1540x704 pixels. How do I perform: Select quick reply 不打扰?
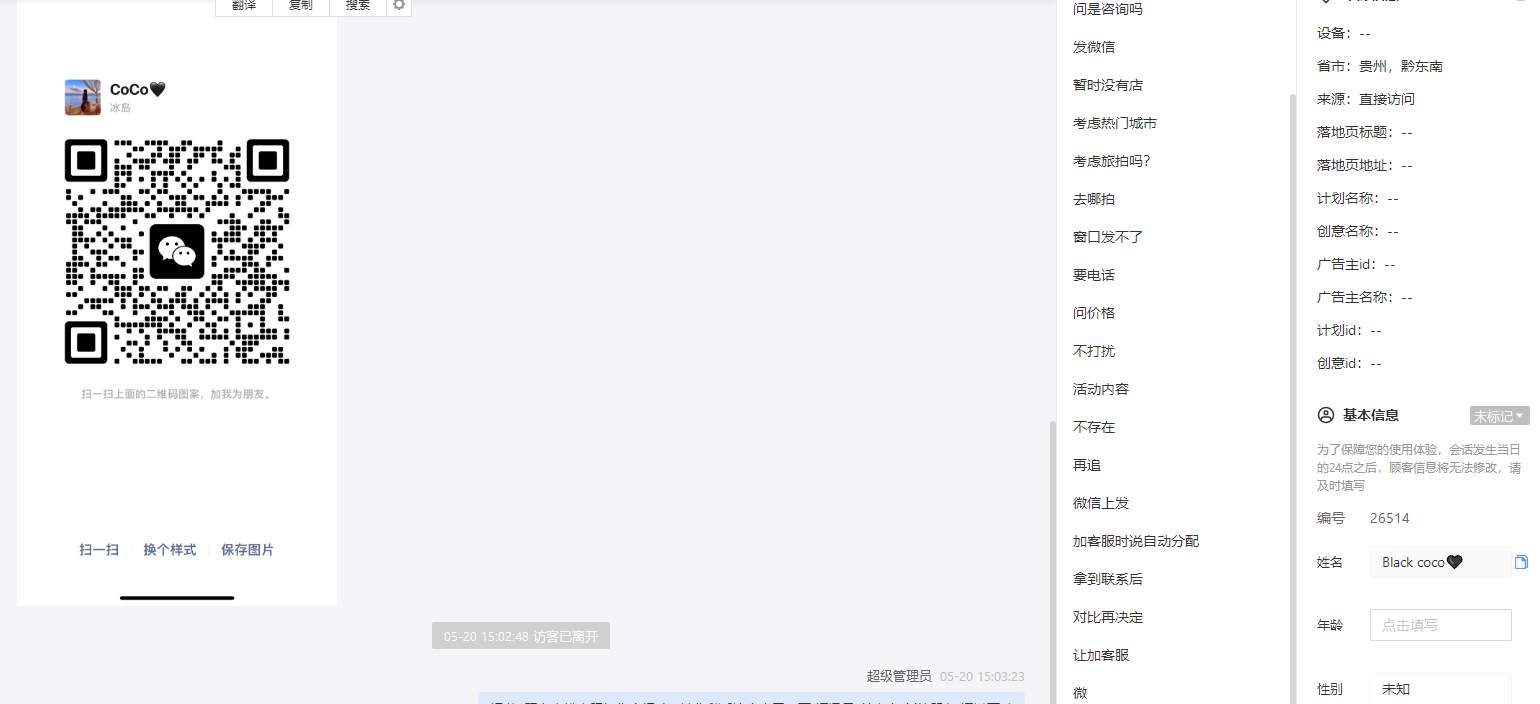tap(1094, 351)
